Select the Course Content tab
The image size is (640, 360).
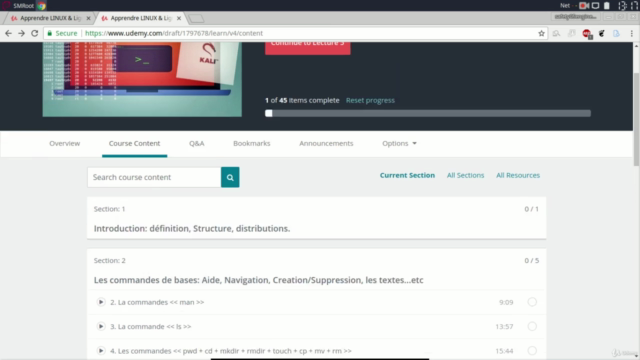click(x=134, y=143)
